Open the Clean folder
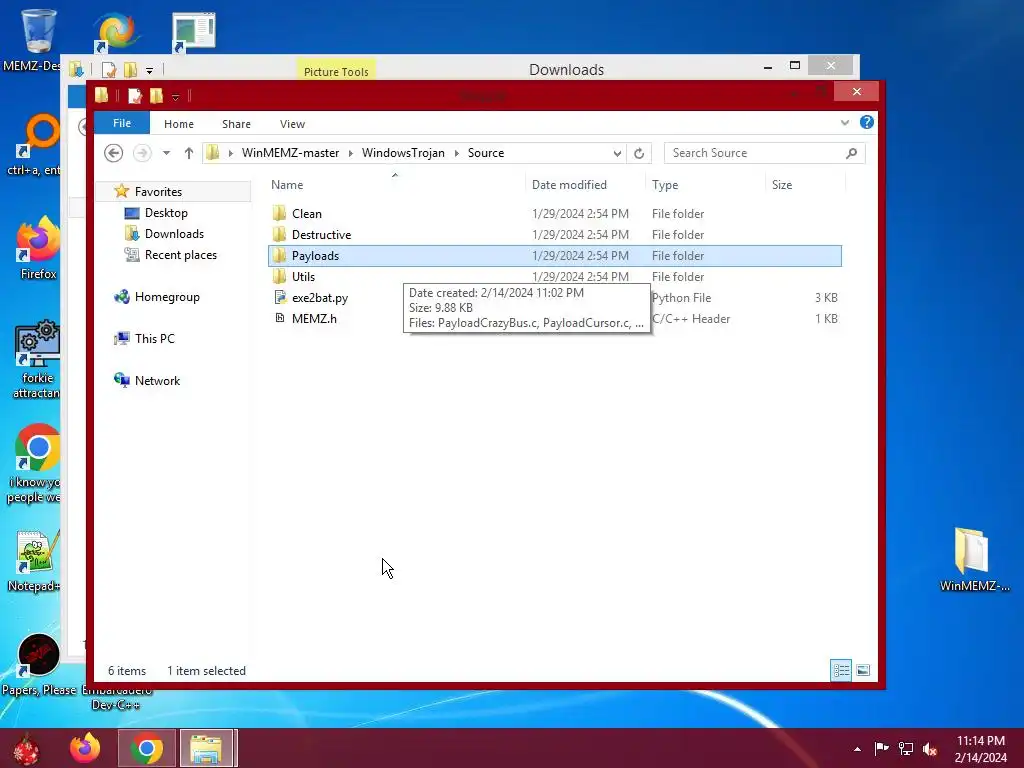 [306, 214]
